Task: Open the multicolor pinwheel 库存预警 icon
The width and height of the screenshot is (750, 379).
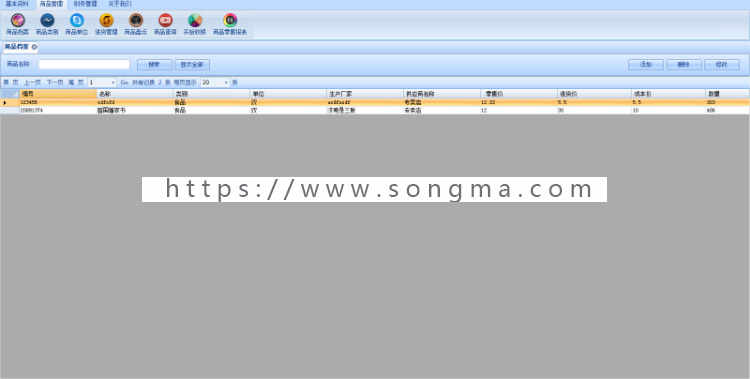Action: click(195, 21)
